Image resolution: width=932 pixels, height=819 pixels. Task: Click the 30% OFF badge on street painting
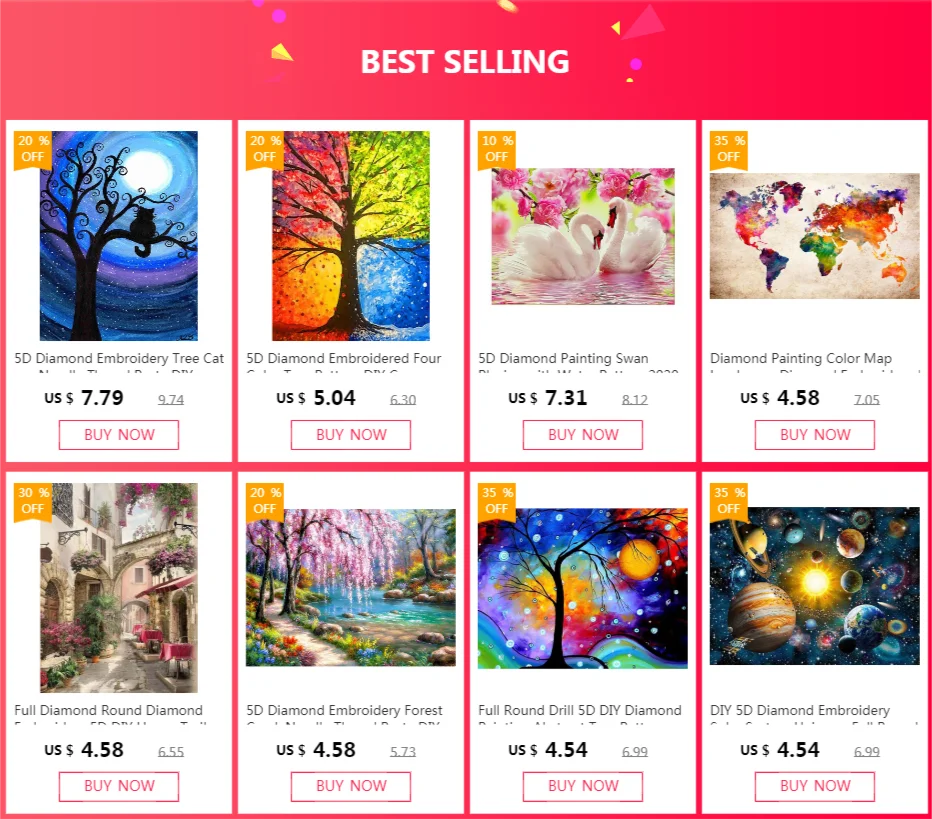[x=33, y=501]
